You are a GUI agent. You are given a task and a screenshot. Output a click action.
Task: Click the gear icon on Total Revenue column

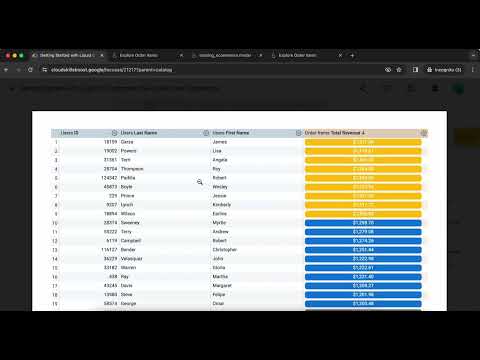point(424,133)
